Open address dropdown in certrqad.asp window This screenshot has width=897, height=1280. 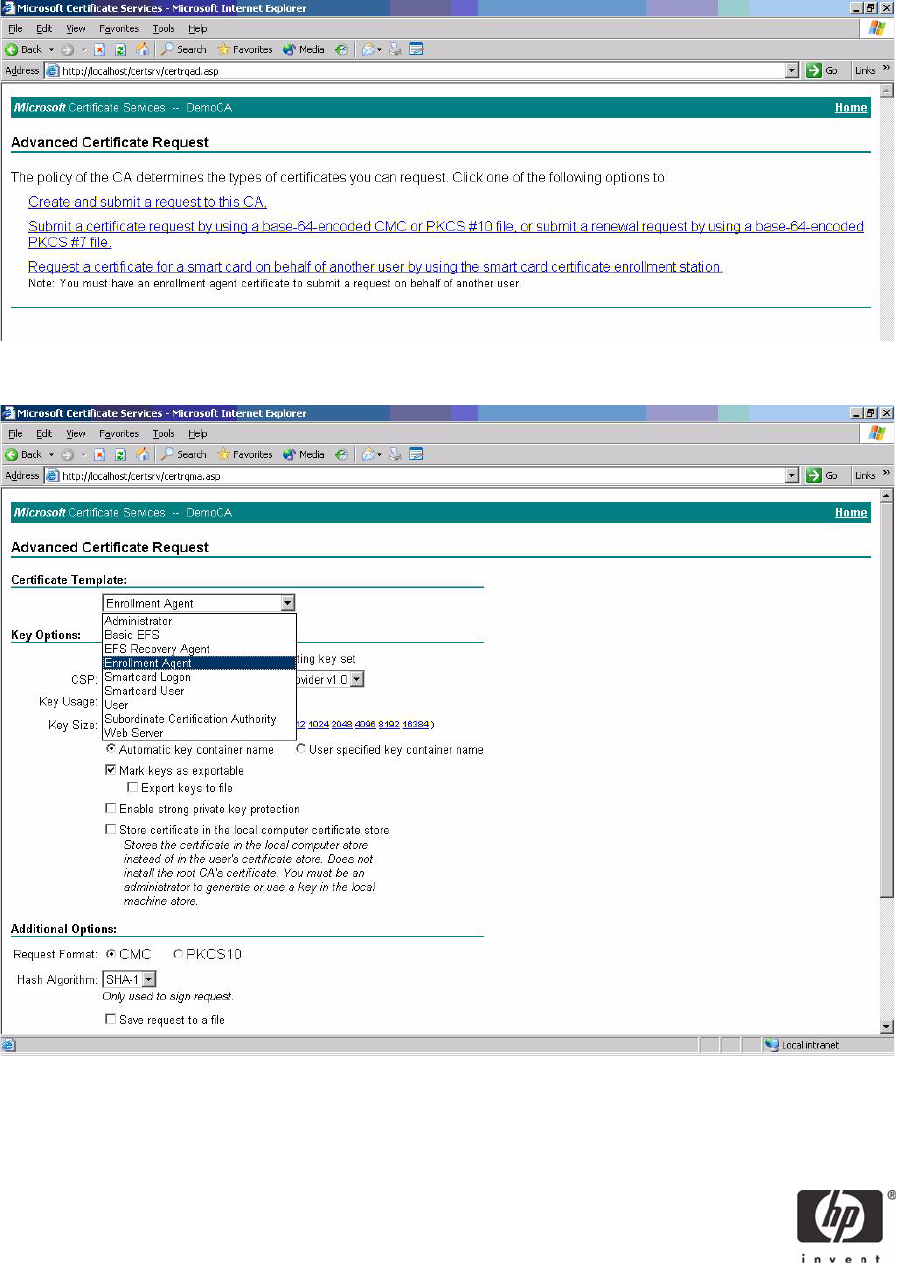tap(792, 70)
